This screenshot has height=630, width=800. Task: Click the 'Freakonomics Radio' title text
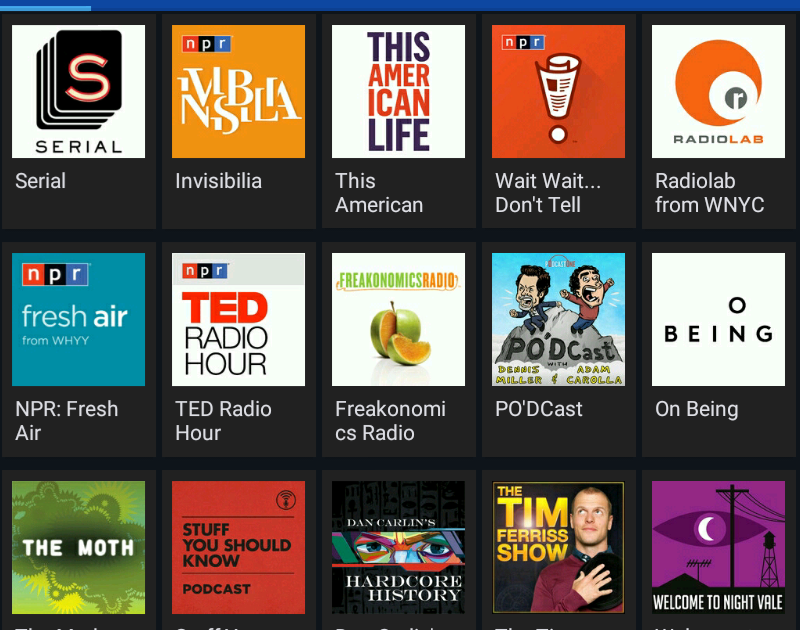390,421
